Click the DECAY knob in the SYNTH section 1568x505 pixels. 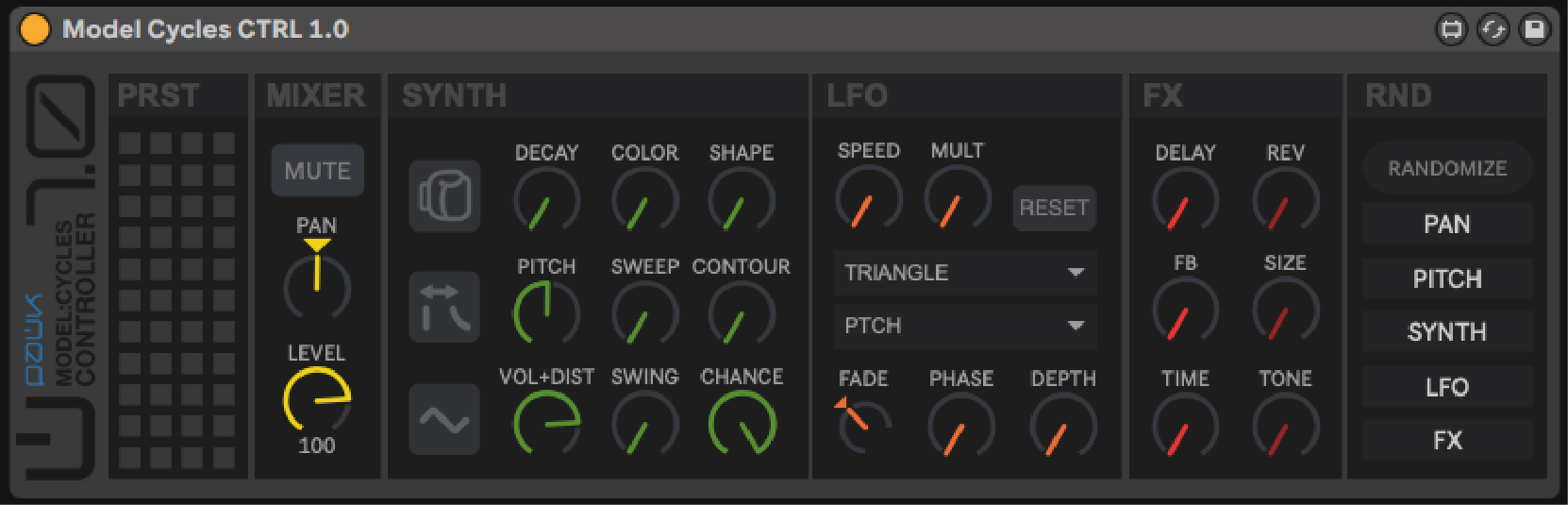click(546, 201)
